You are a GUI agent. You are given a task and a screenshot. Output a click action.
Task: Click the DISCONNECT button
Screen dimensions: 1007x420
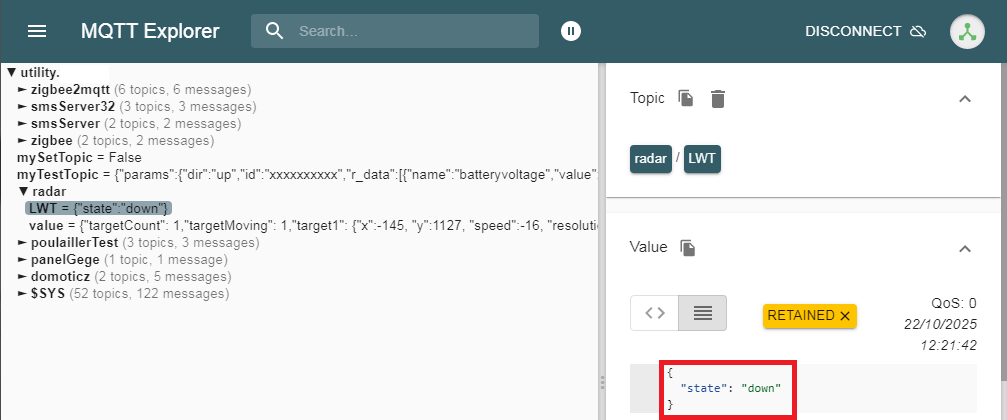tap(865, 31)
